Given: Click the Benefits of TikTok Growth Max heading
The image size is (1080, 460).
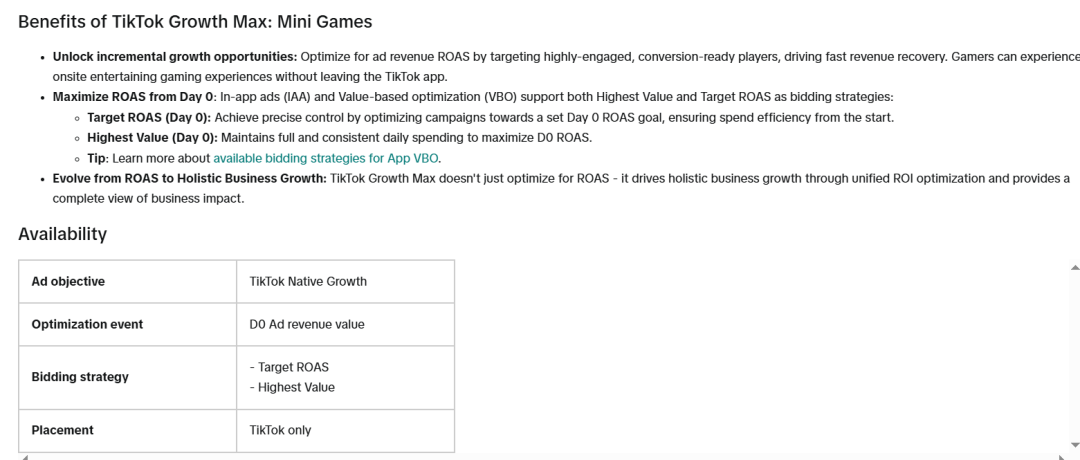Looking at the screenshot, I should (195, 22).
